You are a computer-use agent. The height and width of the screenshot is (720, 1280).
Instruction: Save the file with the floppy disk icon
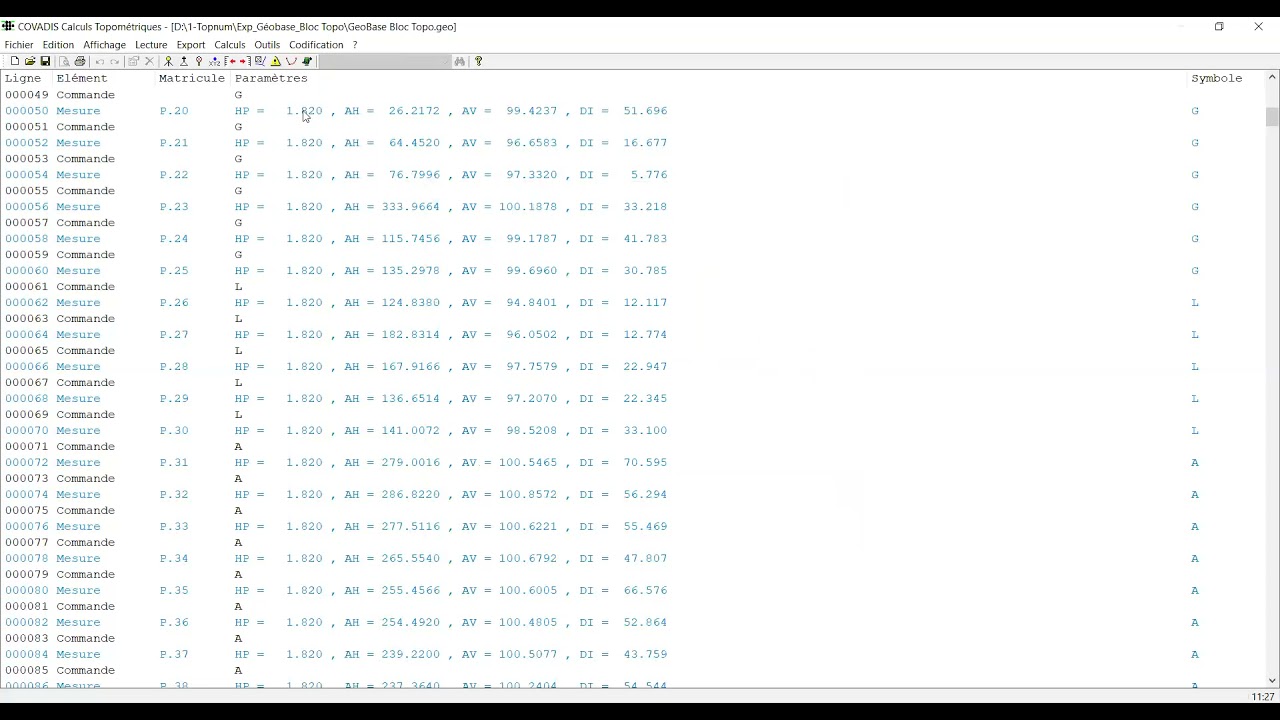click(x=45, y=61)
